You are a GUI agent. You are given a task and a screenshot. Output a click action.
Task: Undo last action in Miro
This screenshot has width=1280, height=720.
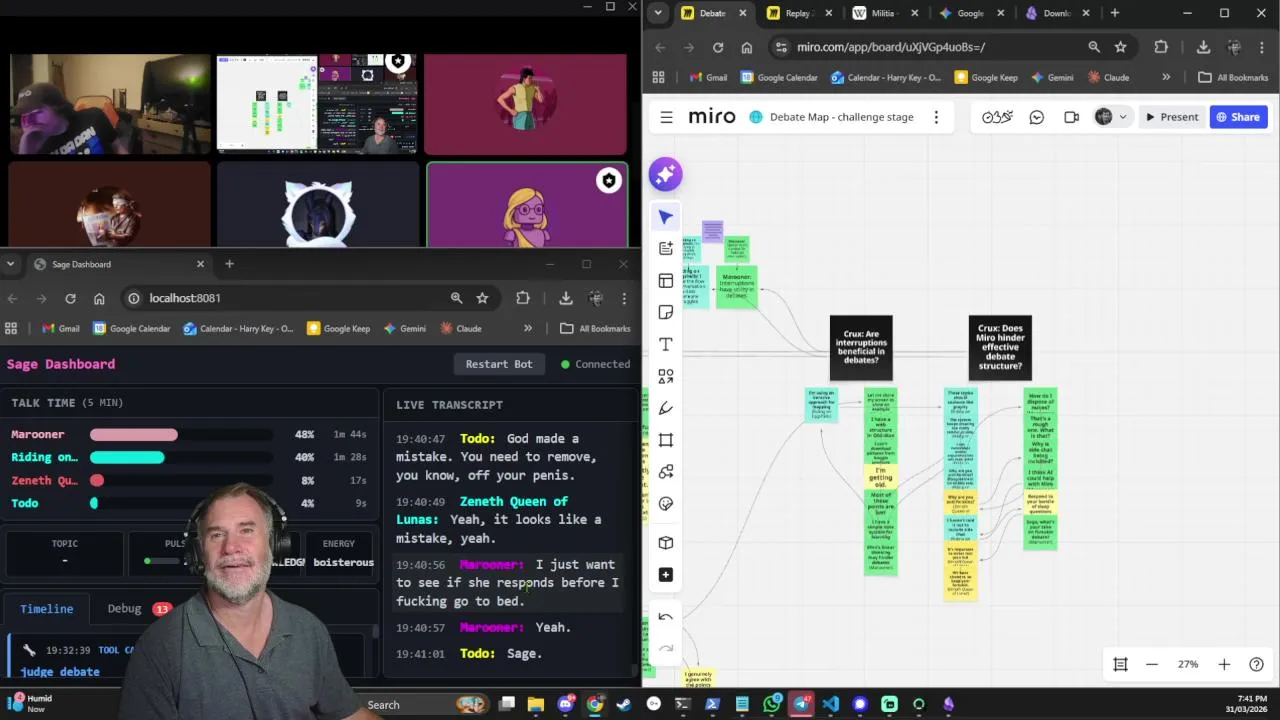click(666, 617)
